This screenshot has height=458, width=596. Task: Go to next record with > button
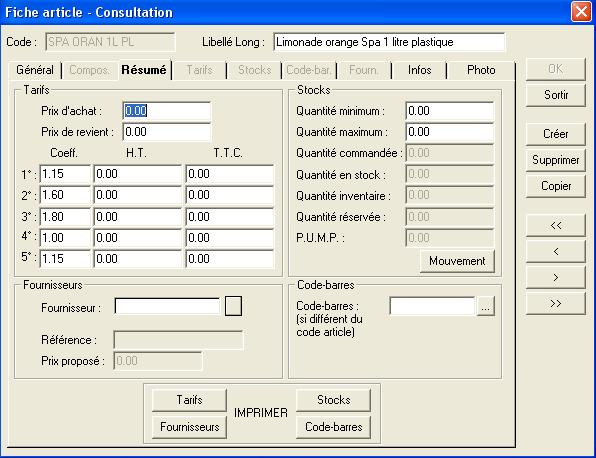click(x=555, y=277)
